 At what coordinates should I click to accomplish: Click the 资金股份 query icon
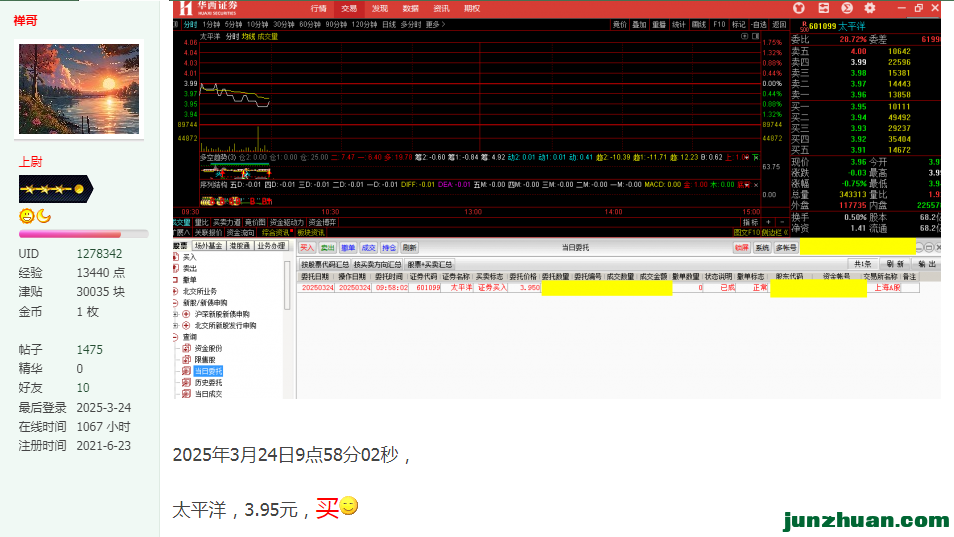[187, 348]
